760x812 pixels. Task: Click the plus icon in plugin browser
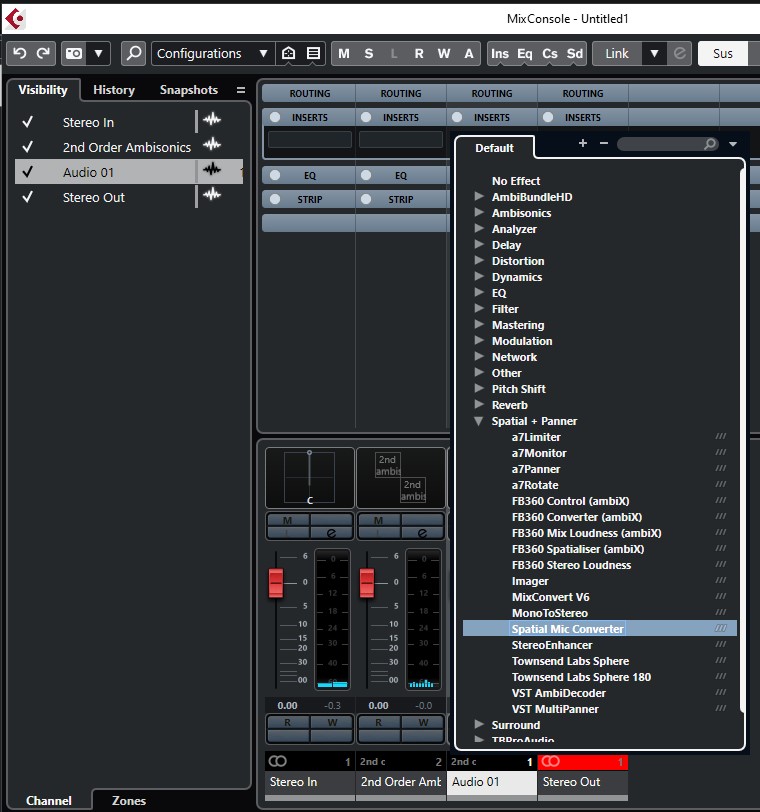coord(582,143)
